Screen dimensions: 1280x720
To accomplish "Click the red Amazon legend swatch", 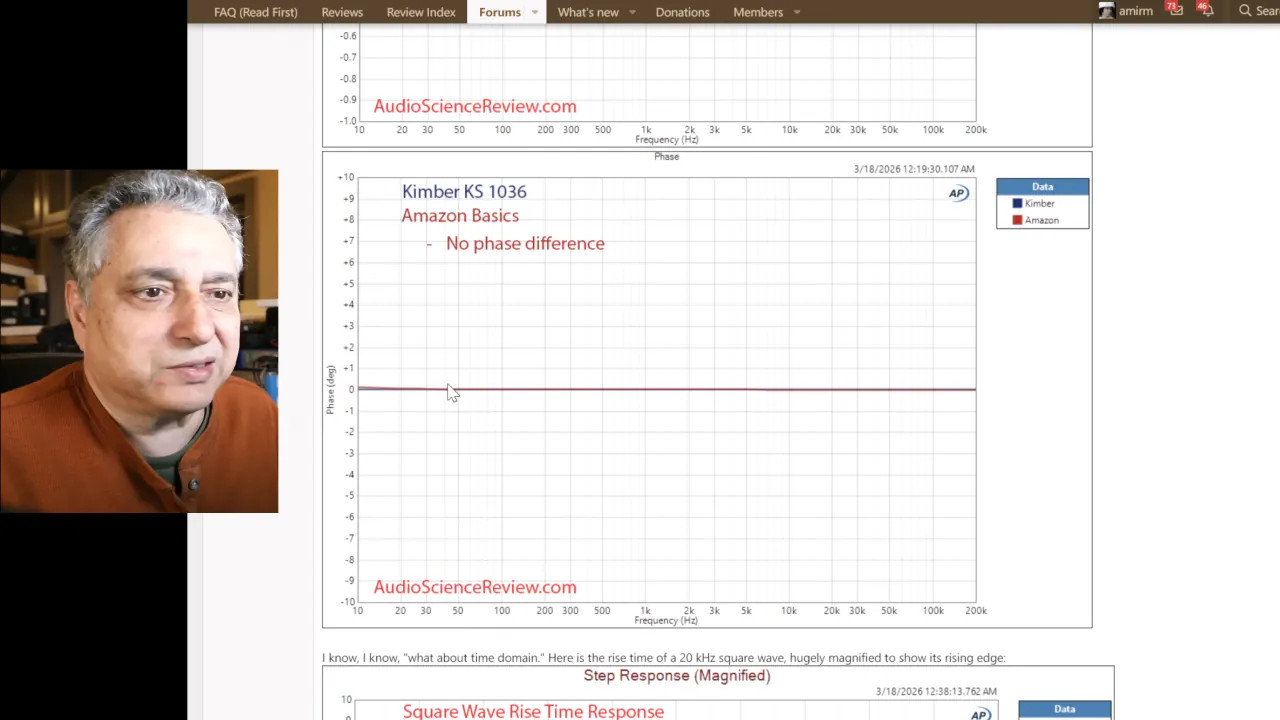I will click(1017, 221).
